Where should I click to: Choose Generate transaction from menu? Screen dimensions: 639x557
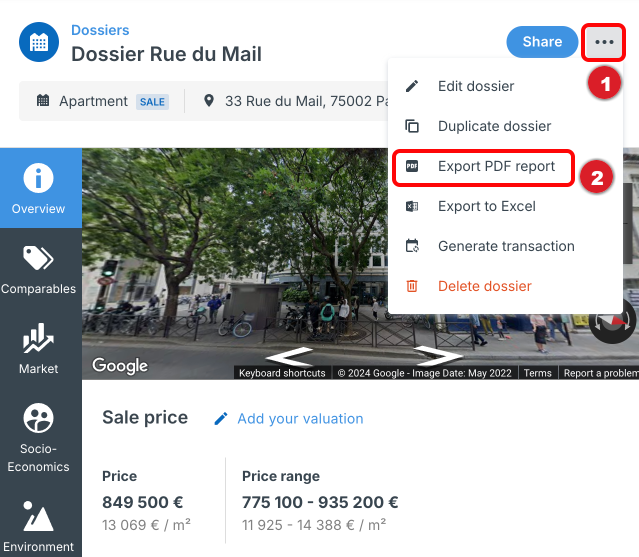click(x=505, y=246)
